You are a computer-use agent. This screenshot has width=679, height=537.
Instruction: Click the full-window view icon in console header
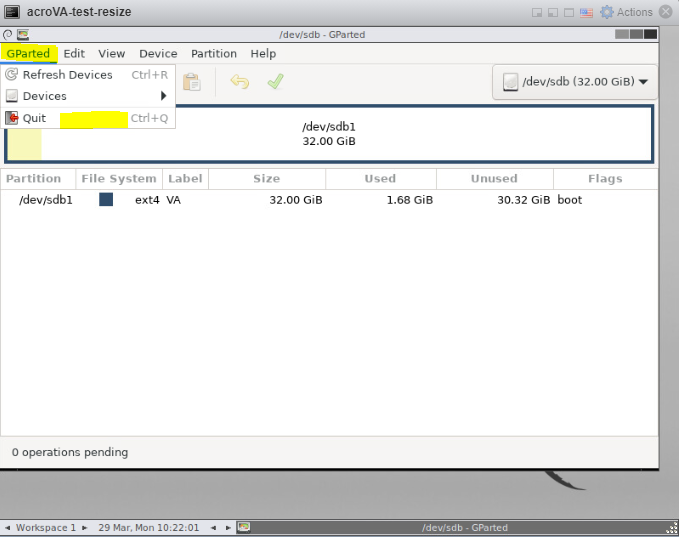point(569,13)
